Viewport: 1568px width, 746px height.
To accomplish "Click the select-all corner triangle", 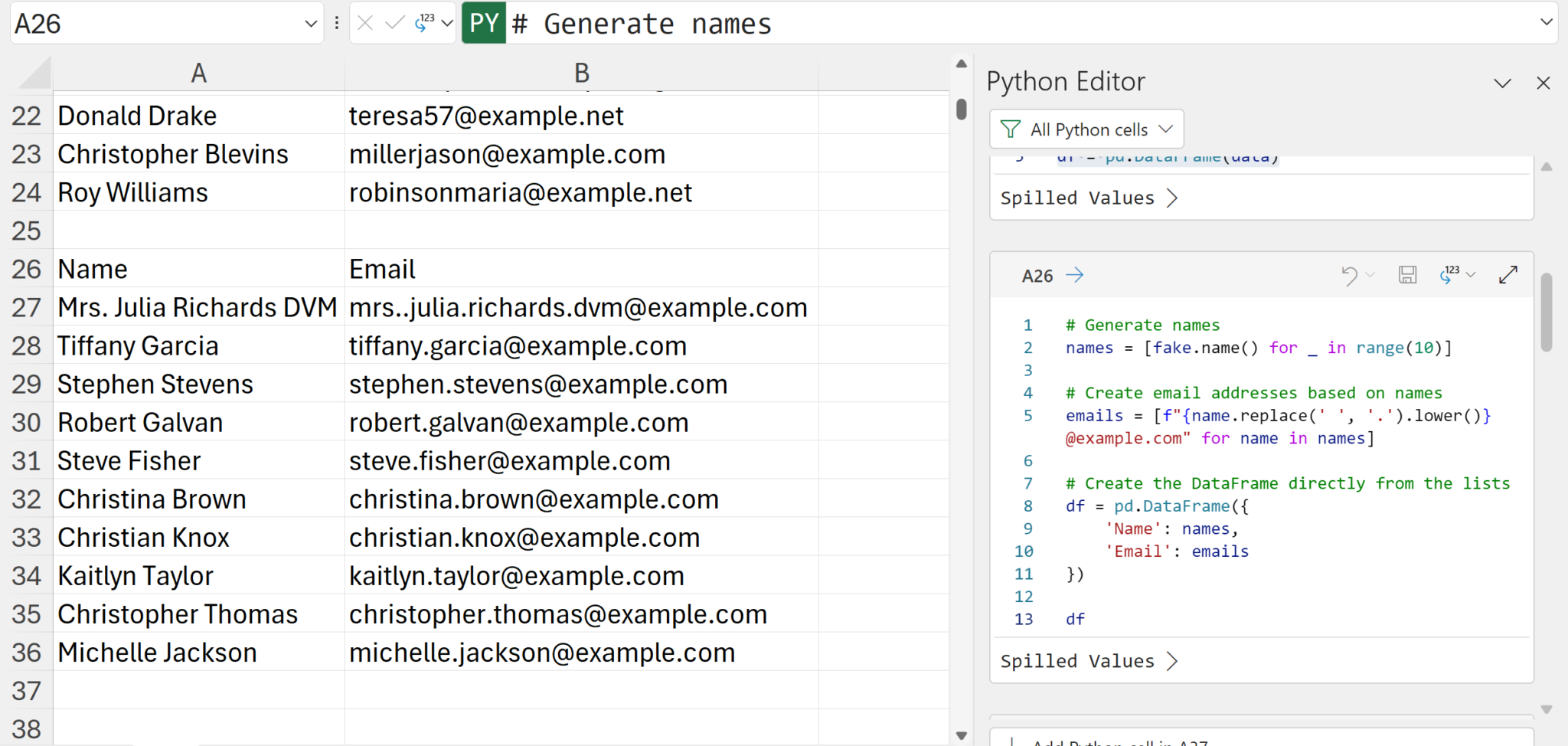I will (34, 74).
